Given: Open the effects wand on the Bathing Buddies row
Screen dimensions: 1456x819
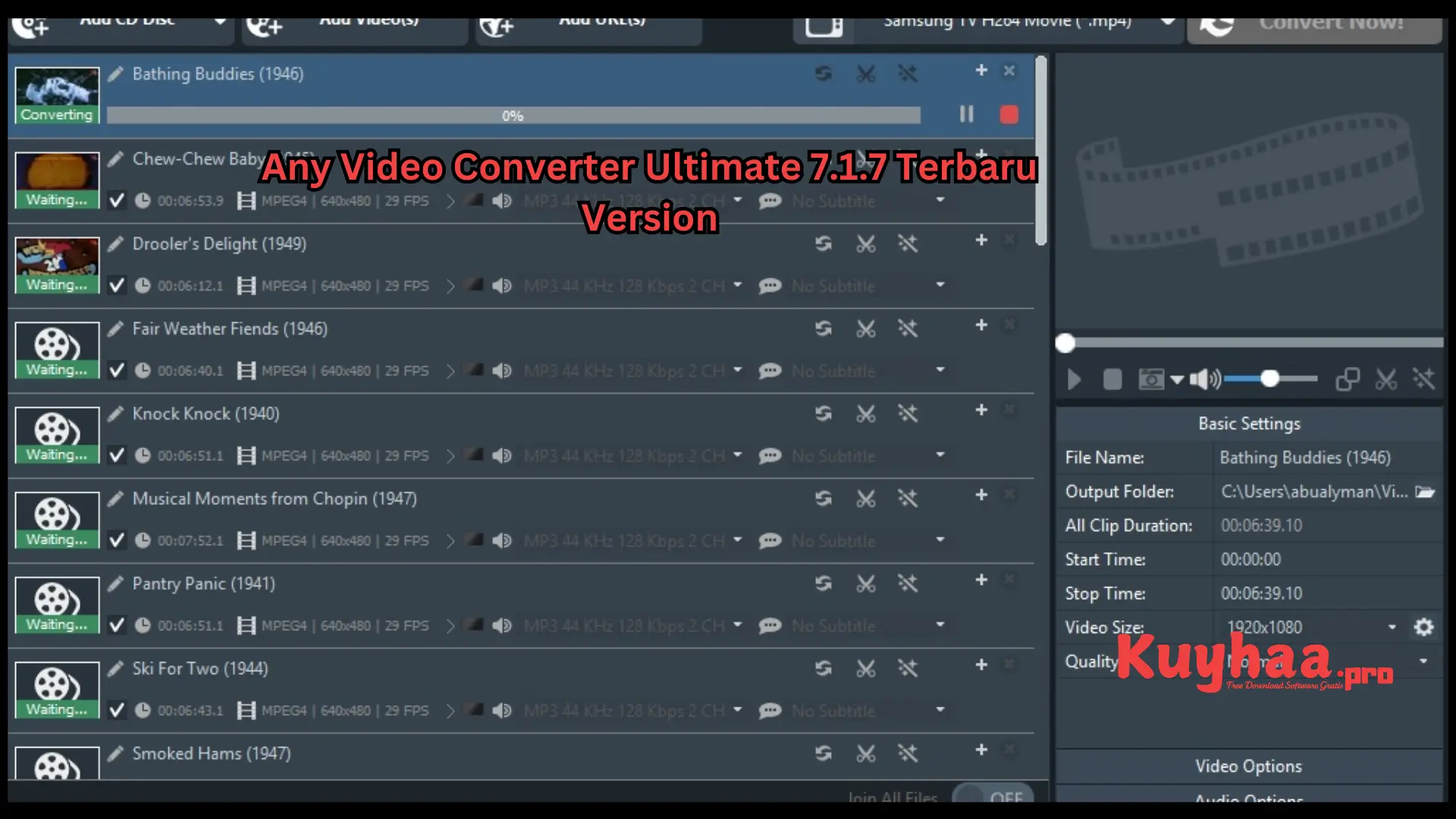Looking at the screenshot, I should click(908, 74).
